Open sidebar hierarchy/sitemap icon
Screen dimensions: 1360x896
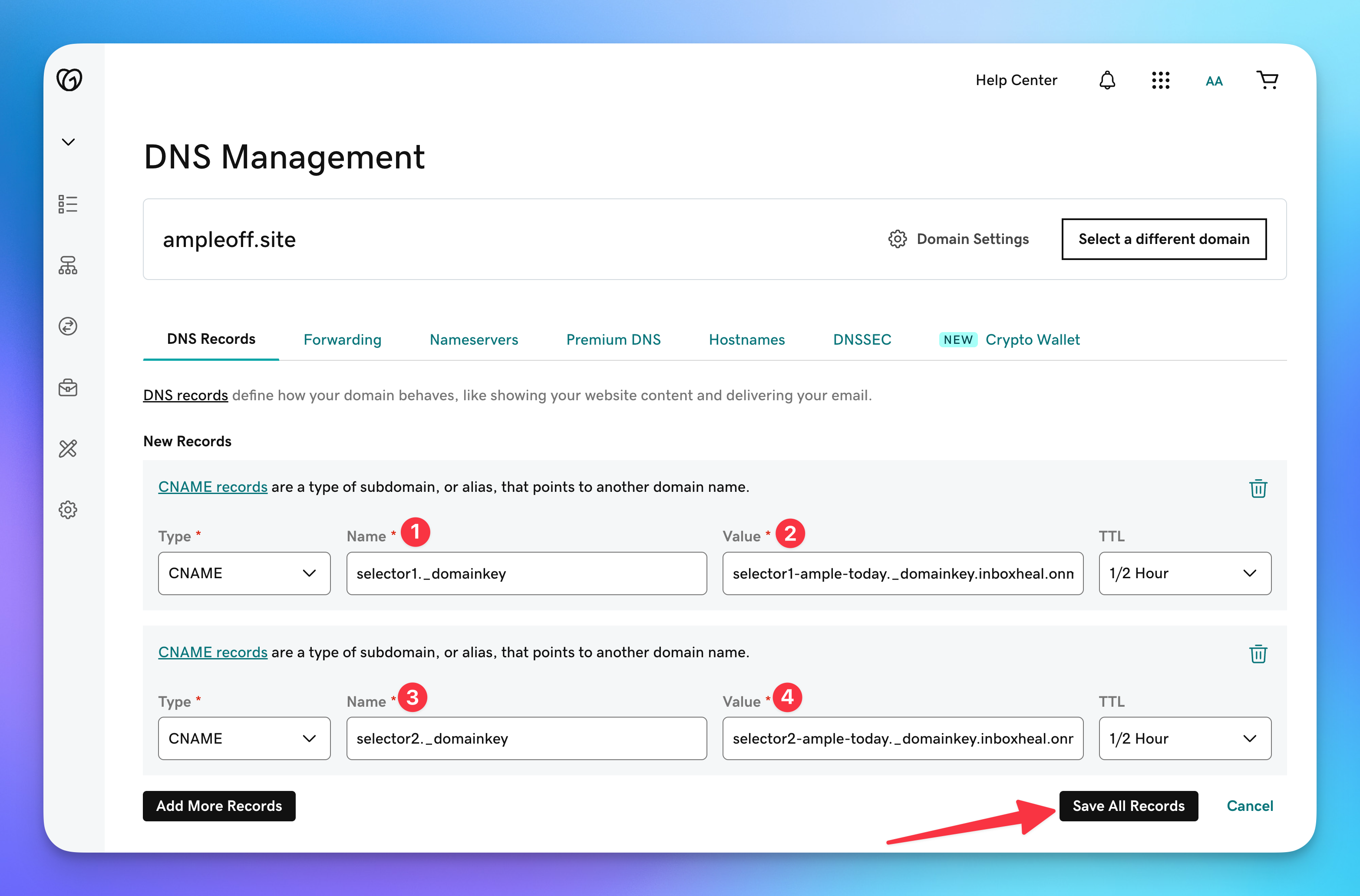[x=68, y=265]
